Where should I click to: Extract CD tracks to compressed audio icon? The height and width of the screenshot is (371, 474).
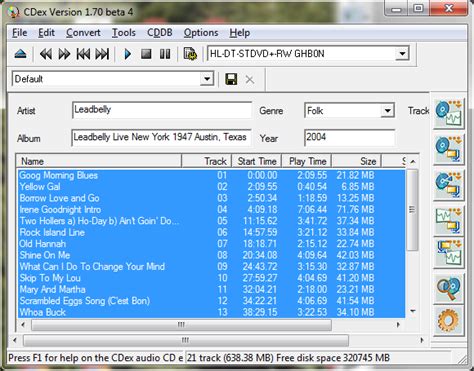coord(449,150)
